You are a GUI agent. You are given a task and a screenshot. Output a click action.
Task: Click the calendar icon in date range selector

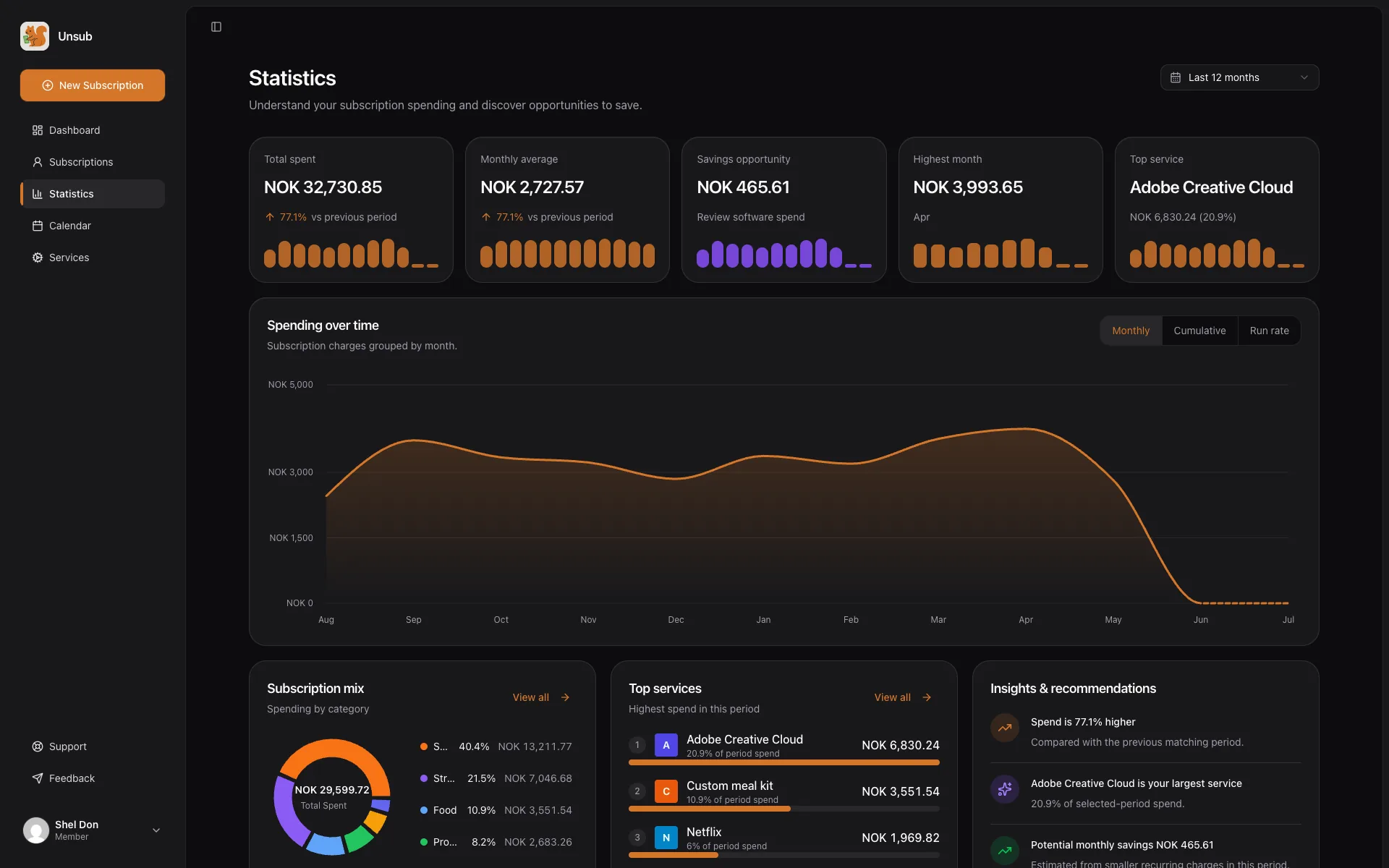[x=1176, y=77]
